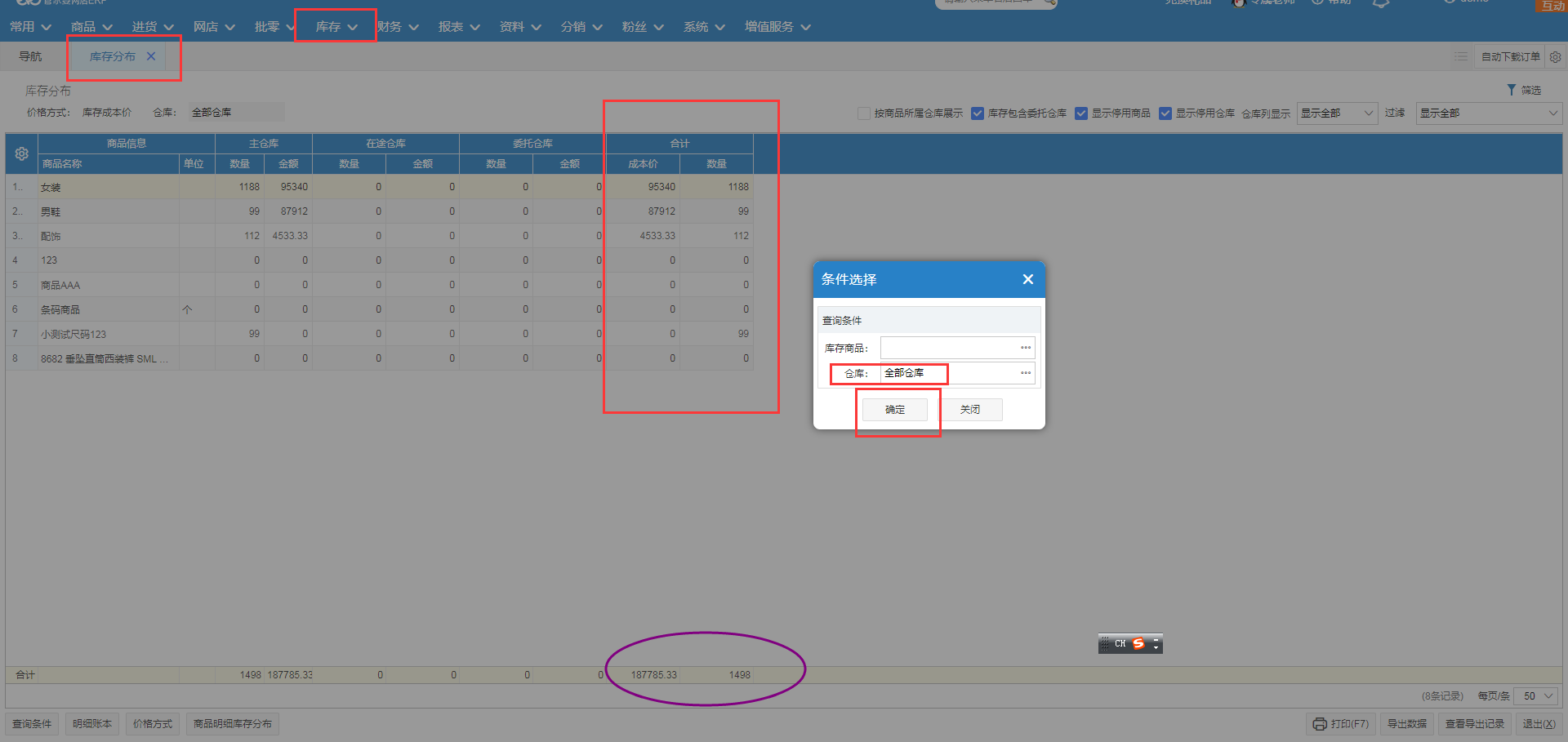Image resolution: width=1568 pixels, height=742 pixels.
Task: Open the 每页/条 page size dropdown
Action: pyautogui.click(x=1536, y=696)
